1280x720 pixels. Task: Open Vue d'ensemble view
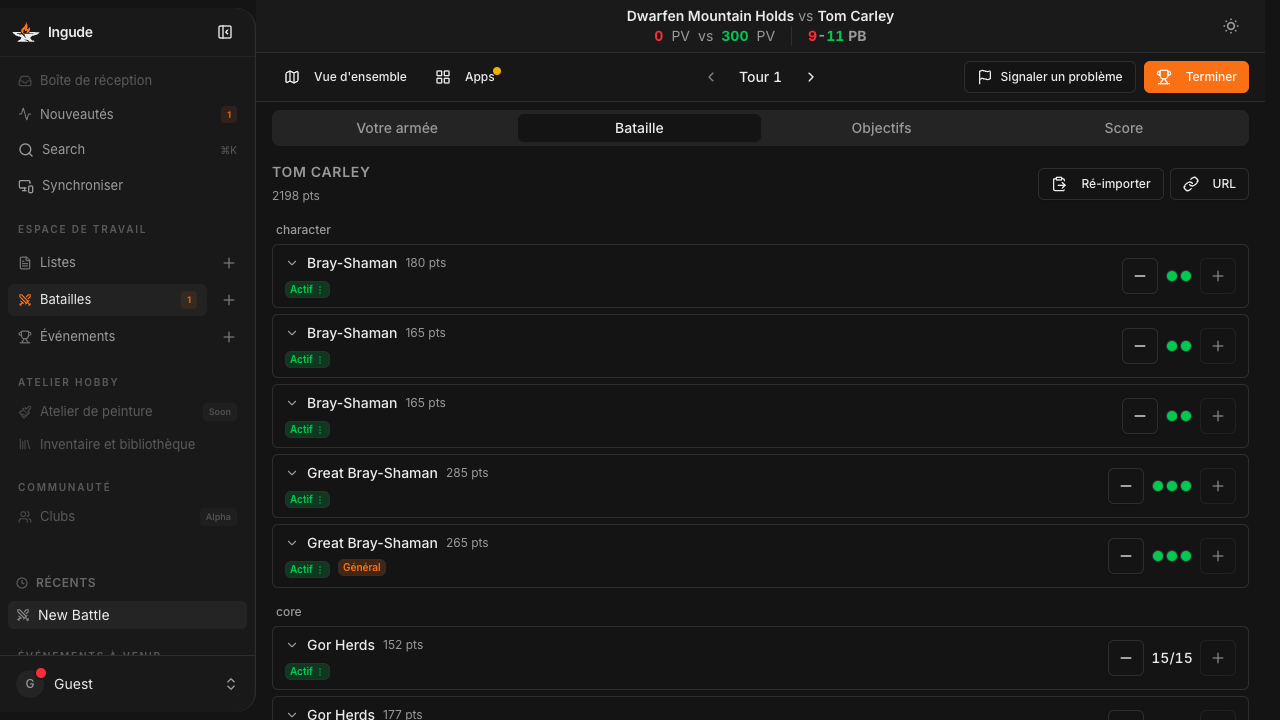345,77
